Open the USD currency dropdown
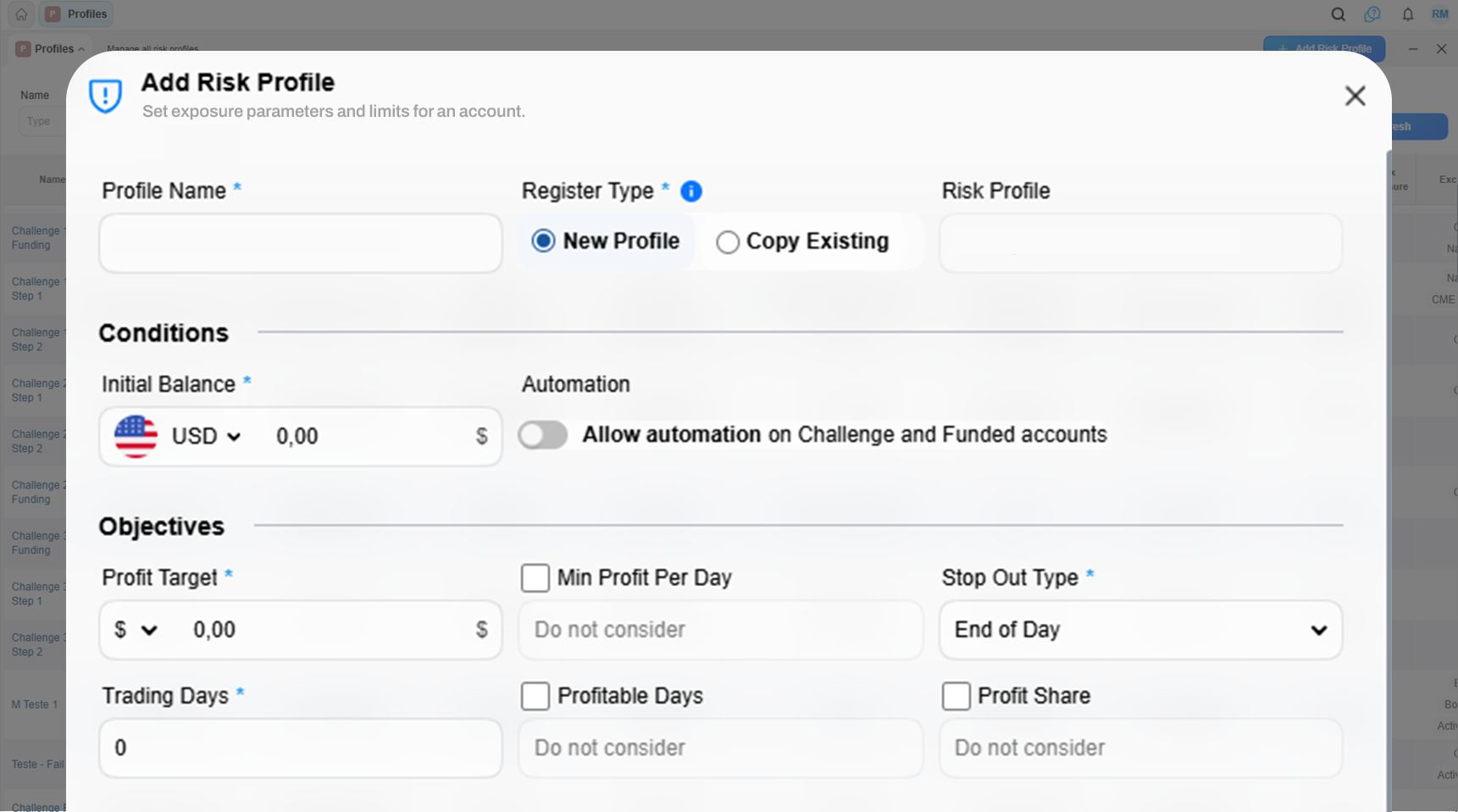Image resolution: width=1458 pixels, height=812 pixels. 207,436
